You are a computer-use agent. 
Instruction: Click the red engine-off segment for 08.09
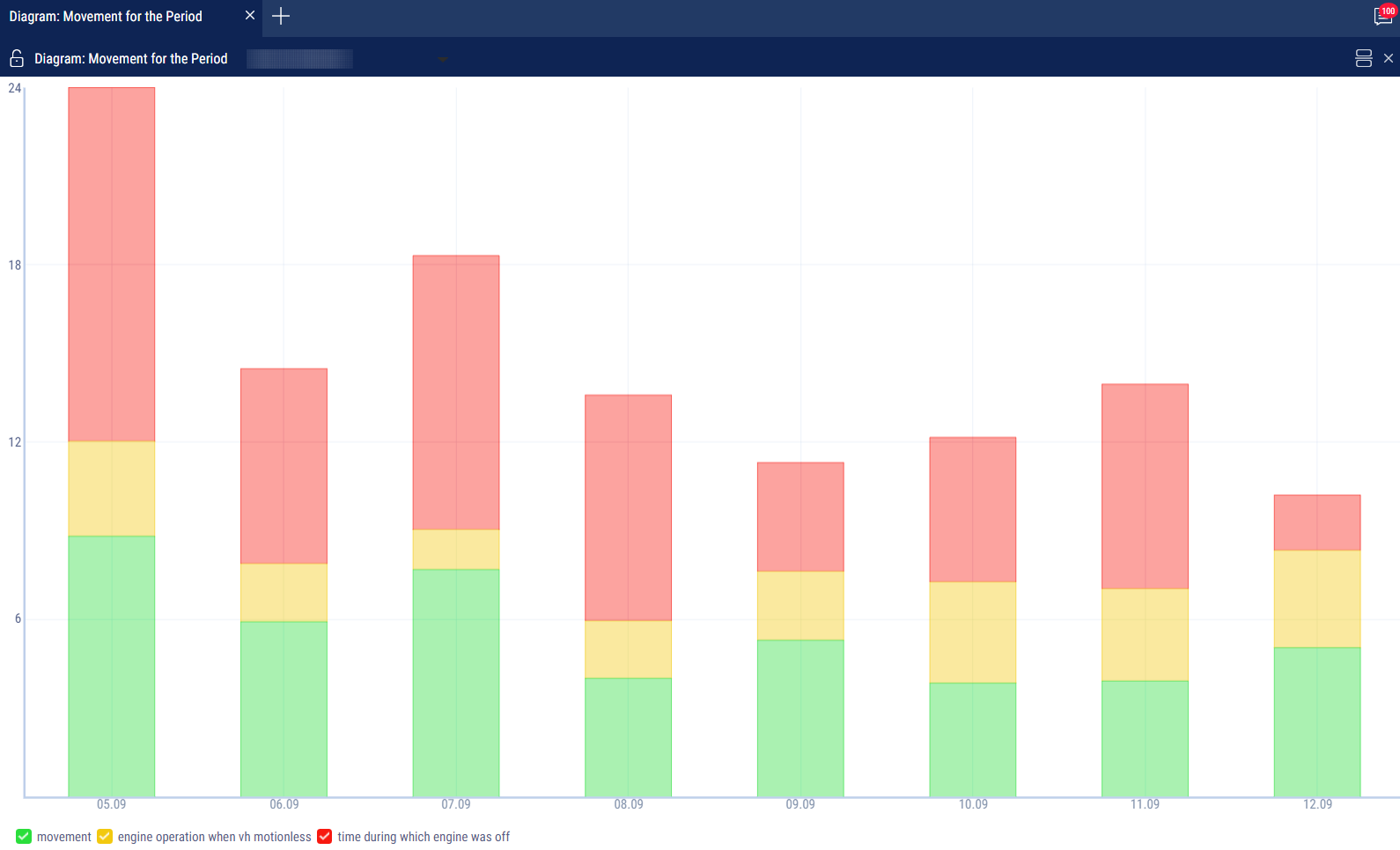(629, 508)
